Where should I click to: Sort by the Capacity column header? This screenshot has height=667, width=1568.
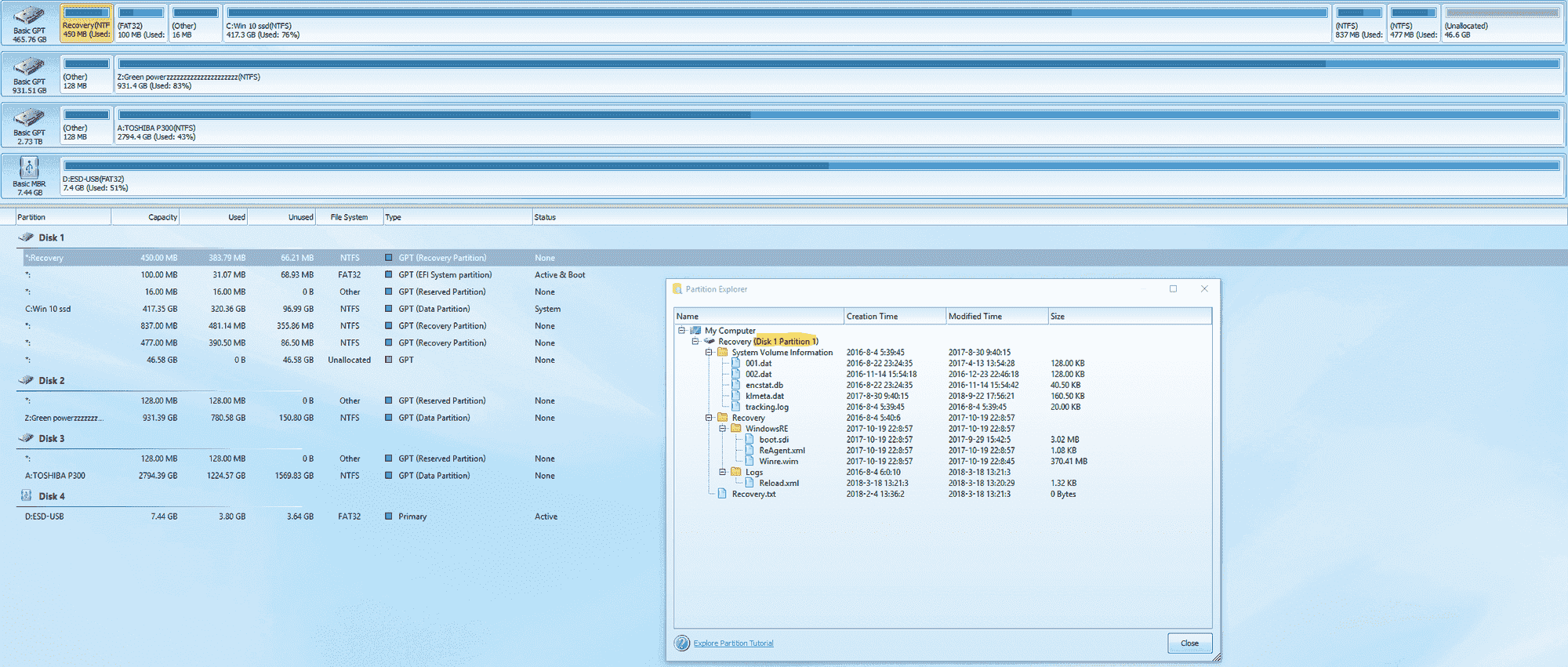[146, 217]
